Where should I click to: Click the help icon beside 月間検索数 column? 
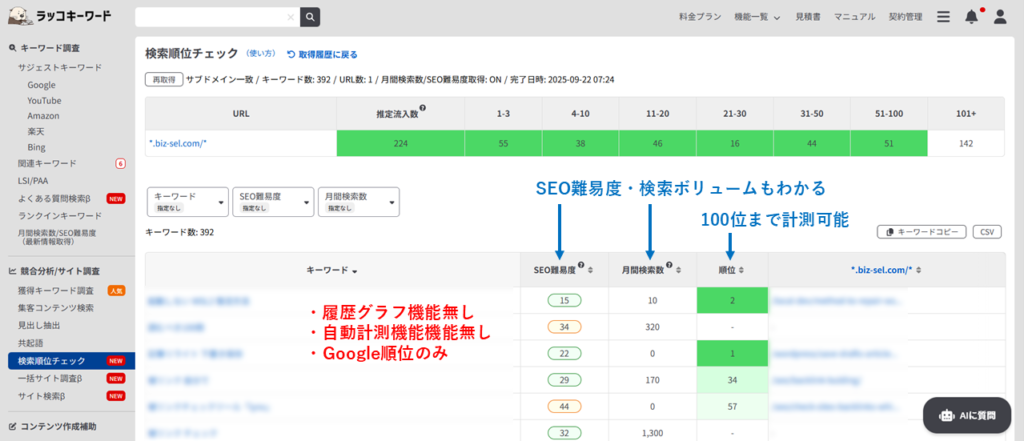point(668,266)
